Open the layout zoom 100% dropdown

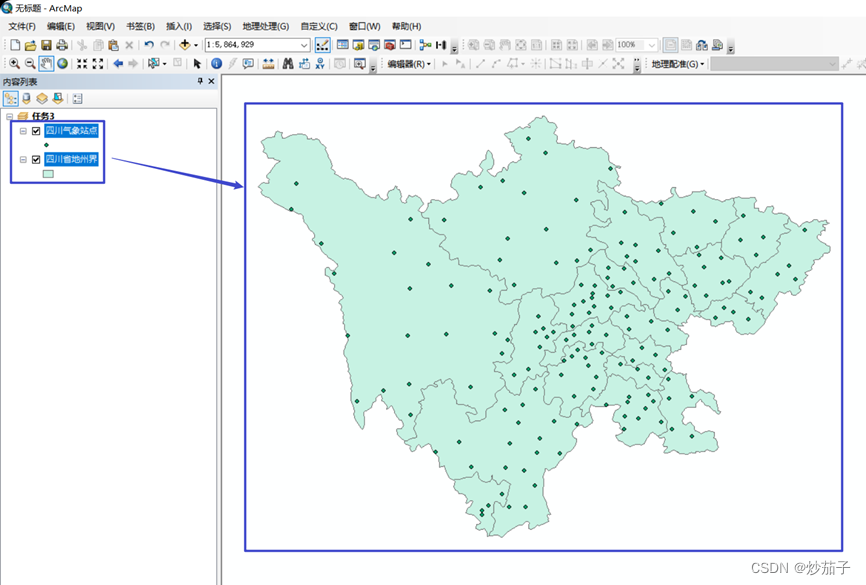click(x=652, y=45)
